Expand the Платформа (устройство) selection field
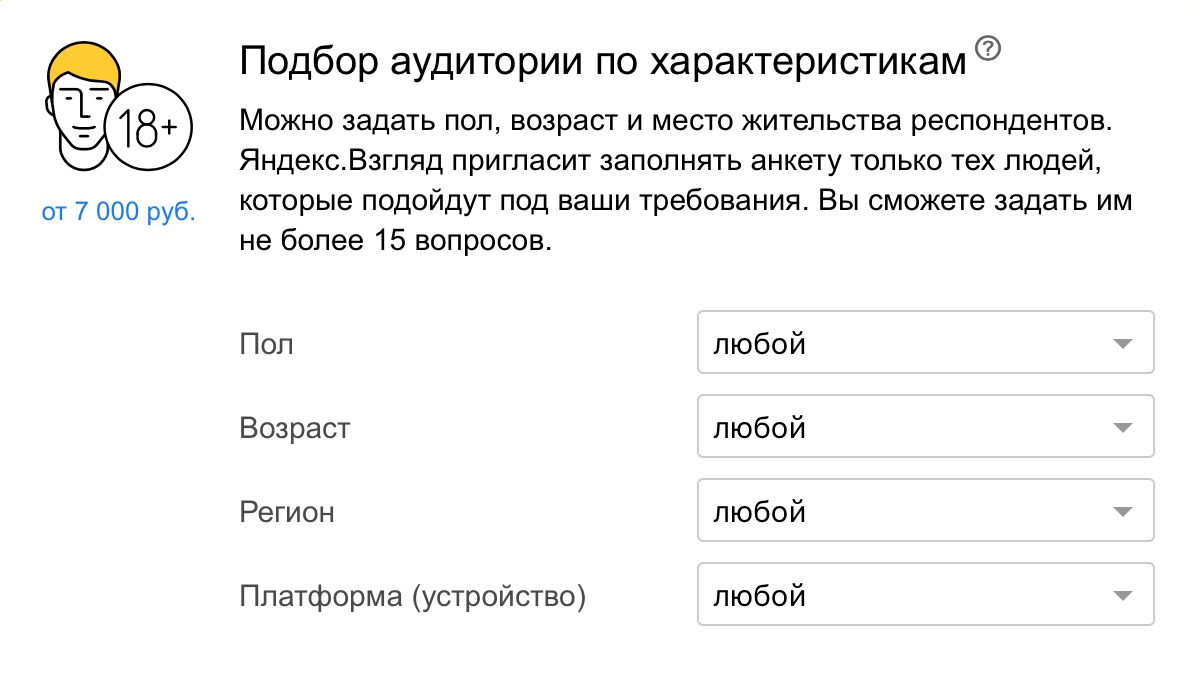Viewport: 1192px width, 680px height. pyautogui.click(x=924, y=597)
